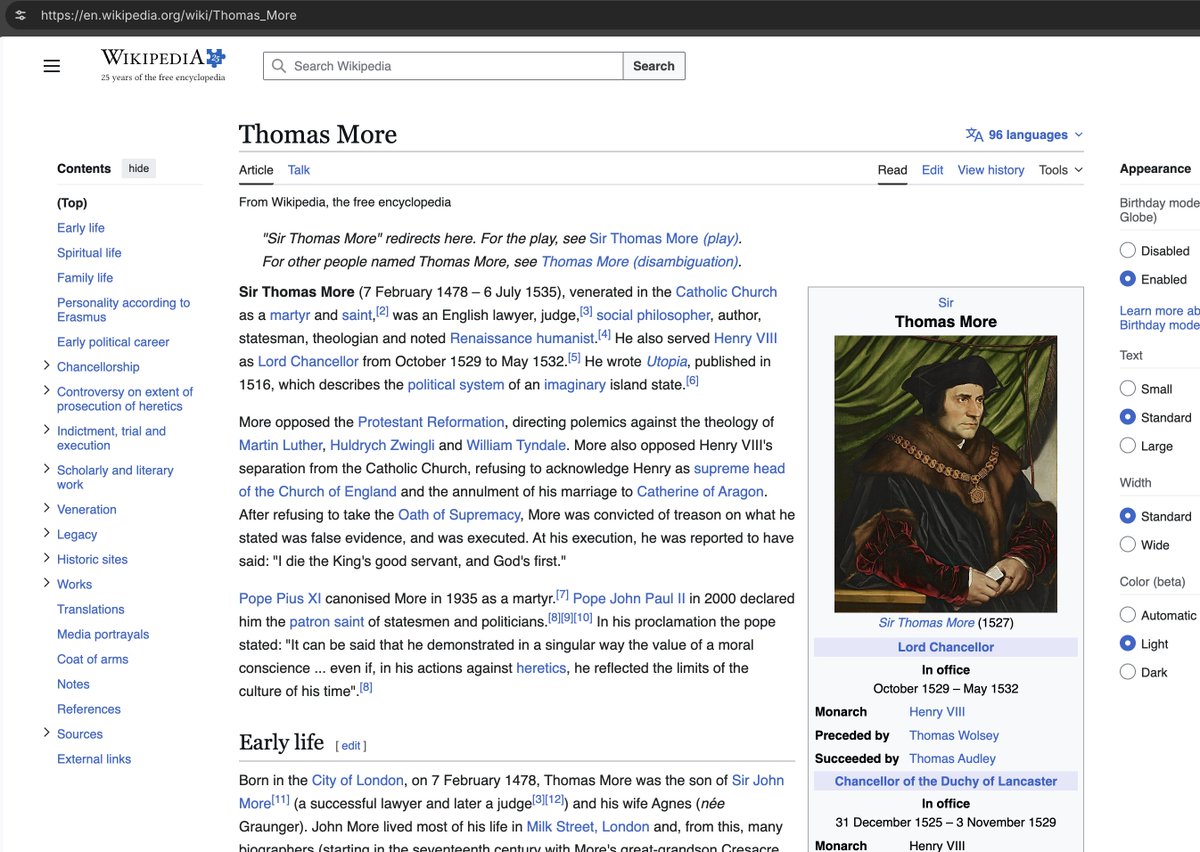
Task: Open the Thomas More portrait image
Action: pyautogui.click(x=945, y=474)
